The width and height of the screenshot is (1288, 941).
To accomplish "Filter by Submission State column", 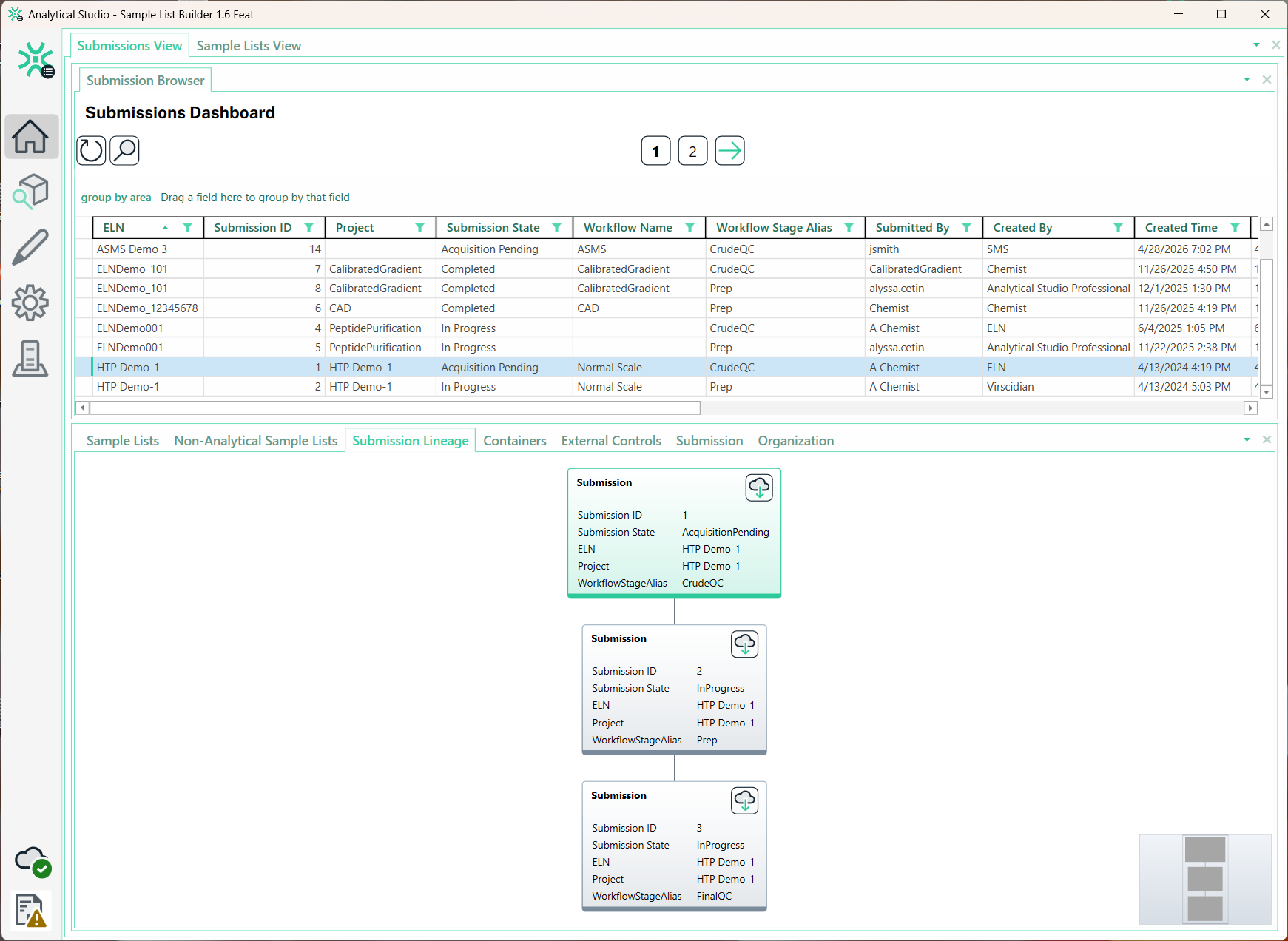I will [557, 227].
